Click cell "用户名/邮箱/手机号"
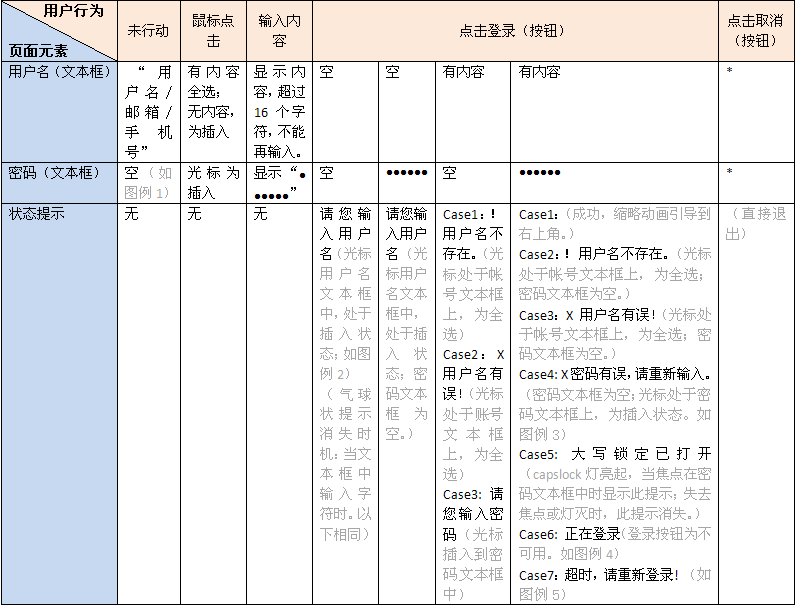This screenshot has height=605, width=796. pyautogui.click(x=148, y=112)
